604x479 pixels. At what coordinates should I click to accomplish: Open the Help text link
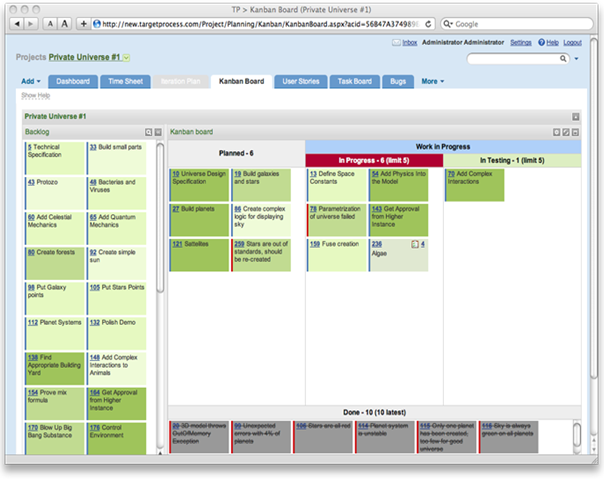tap(552, 42)
